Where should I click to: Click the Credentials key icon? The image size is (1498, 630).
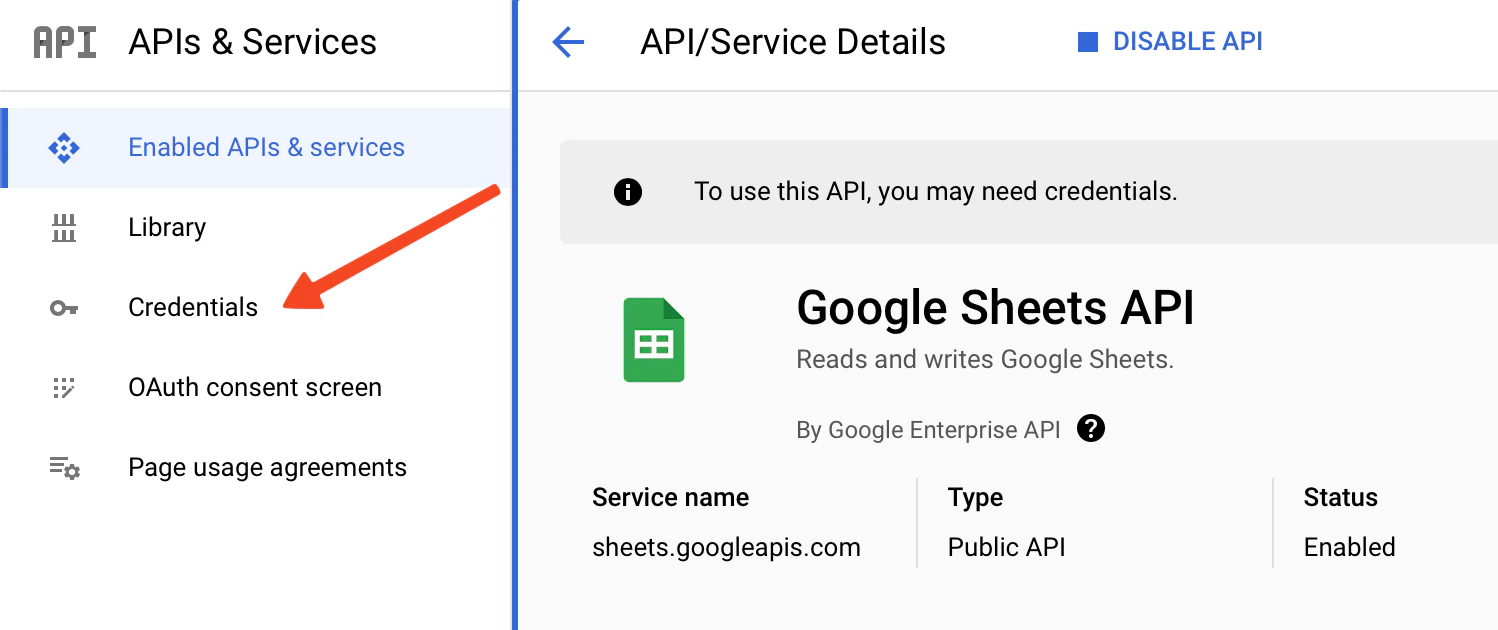[x=64, y=308]
